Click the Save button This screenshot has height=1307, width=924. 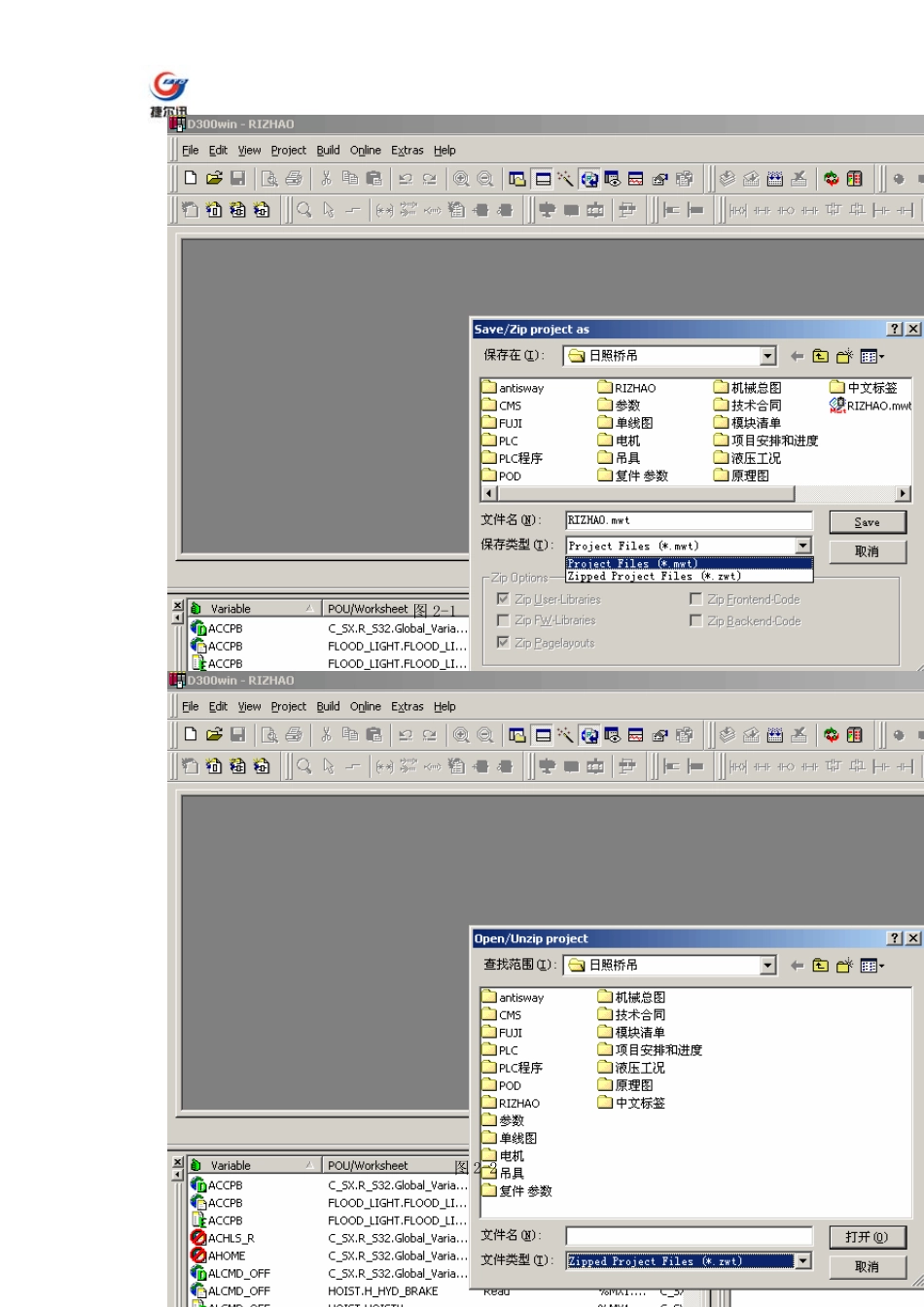[867, 522]
